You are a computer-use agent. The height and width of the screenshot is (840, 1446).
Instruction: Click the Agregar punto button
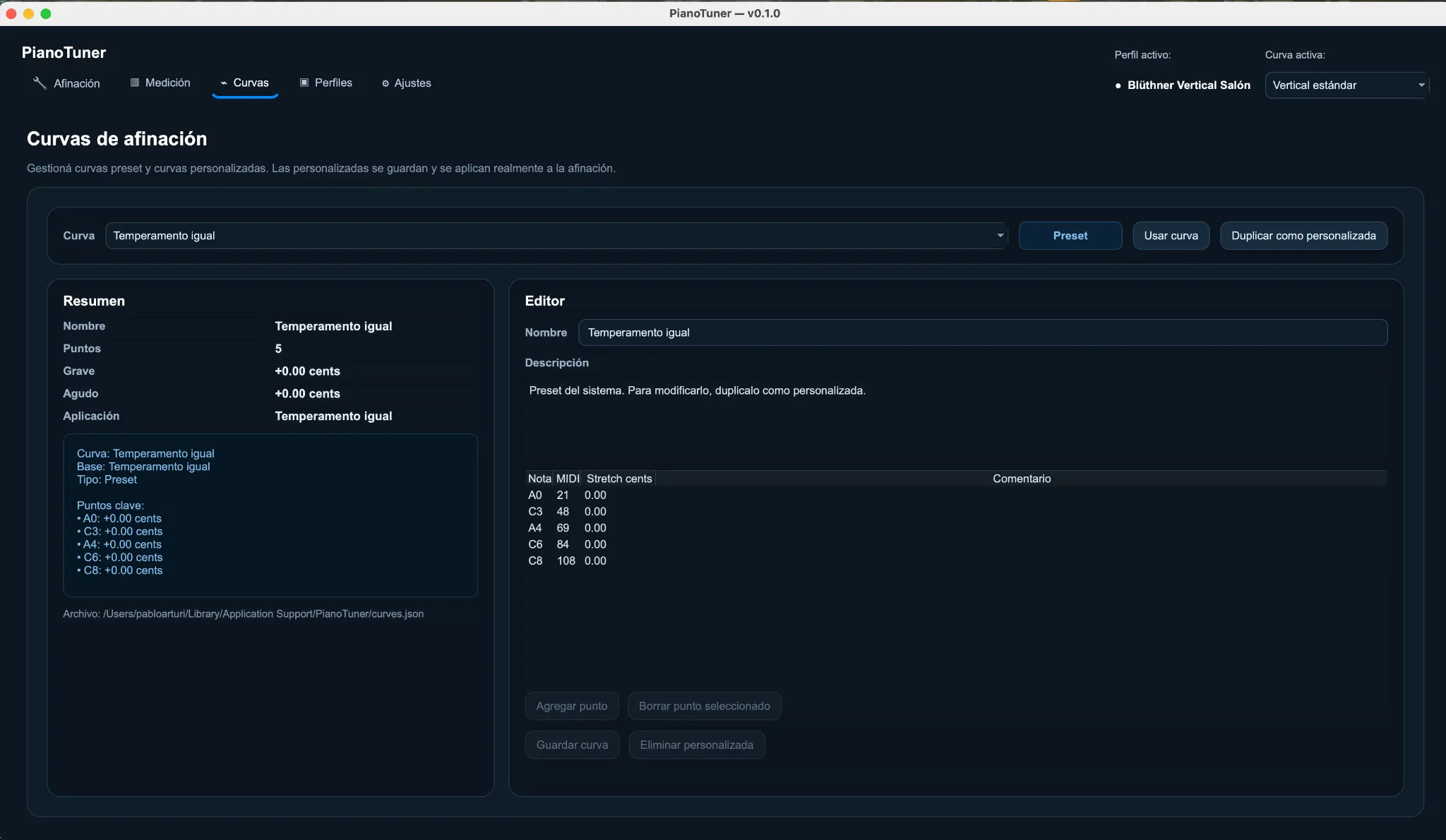[571, 706]
